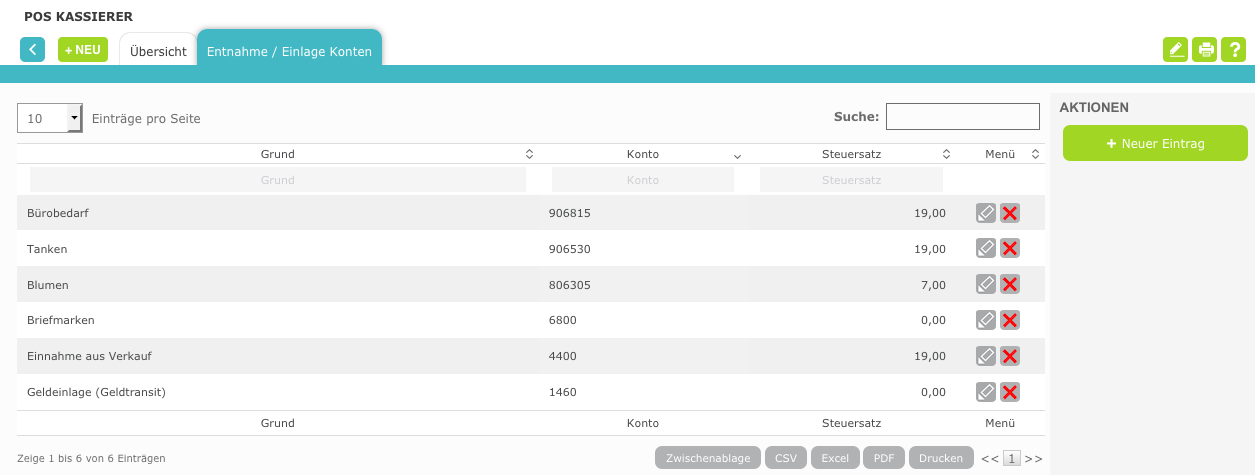Image resolution: width=1255 pixels, height=475 pixels.
Task: Export the table as CSV
Action: [786, 458]
